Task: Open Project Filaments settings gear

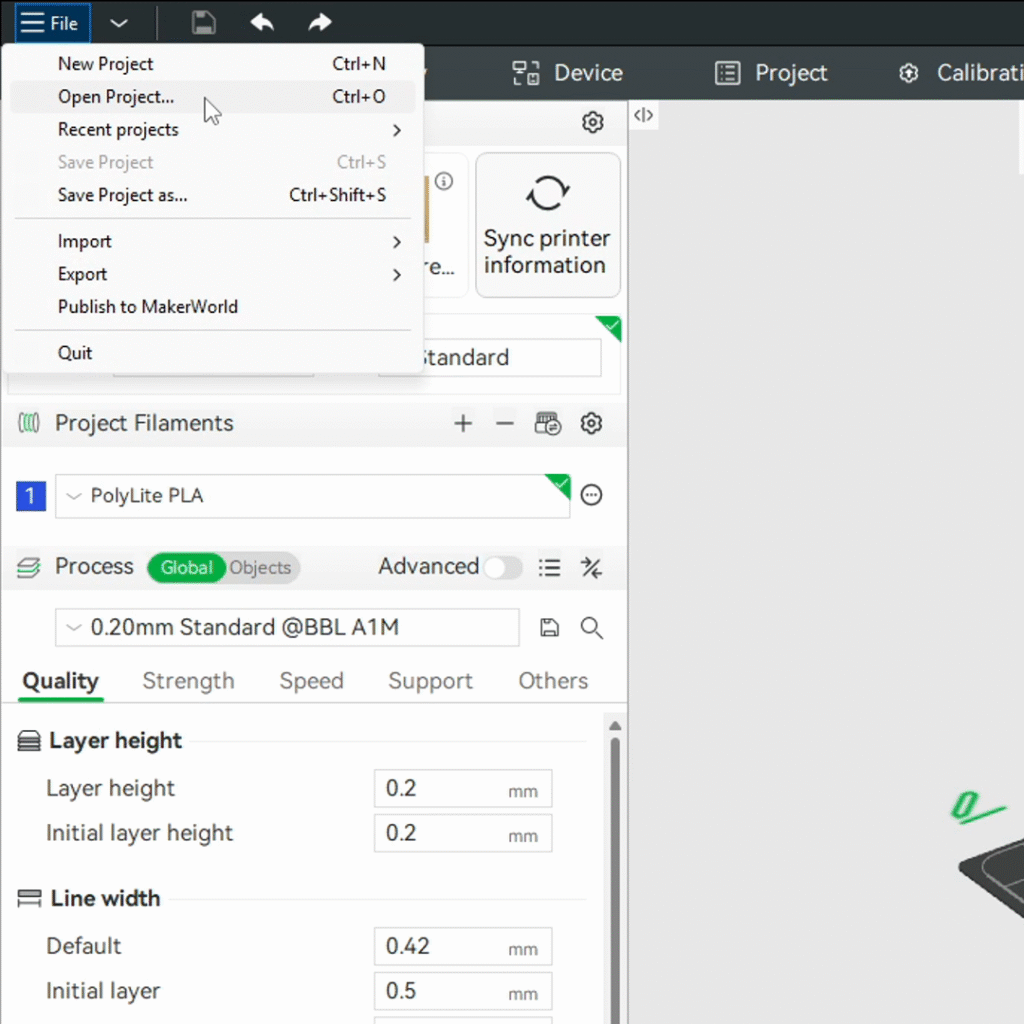Action: pos(592,424)
